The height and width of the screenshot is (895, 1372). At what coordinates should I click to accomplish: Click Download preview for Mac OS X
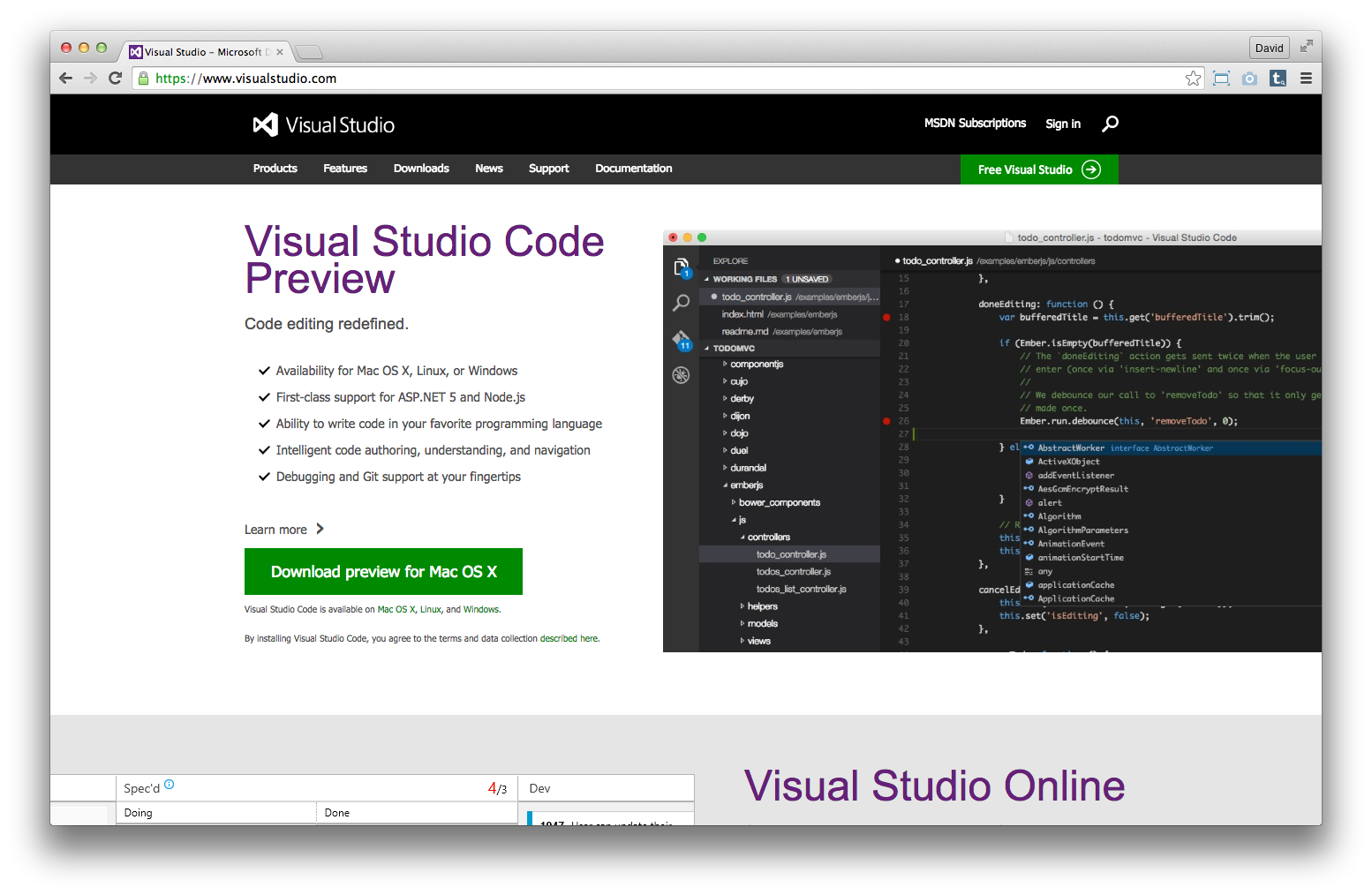click(383, 572)
